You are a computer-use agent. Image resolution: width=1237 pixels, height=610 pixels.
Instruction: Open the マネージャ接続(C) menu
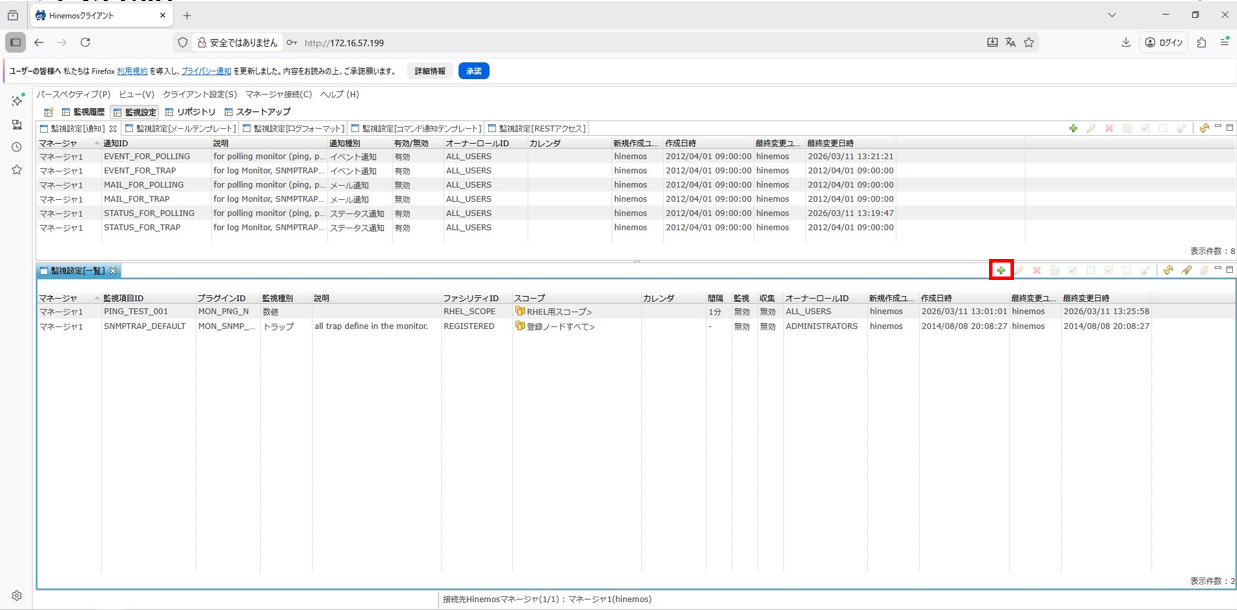[278, 94]
